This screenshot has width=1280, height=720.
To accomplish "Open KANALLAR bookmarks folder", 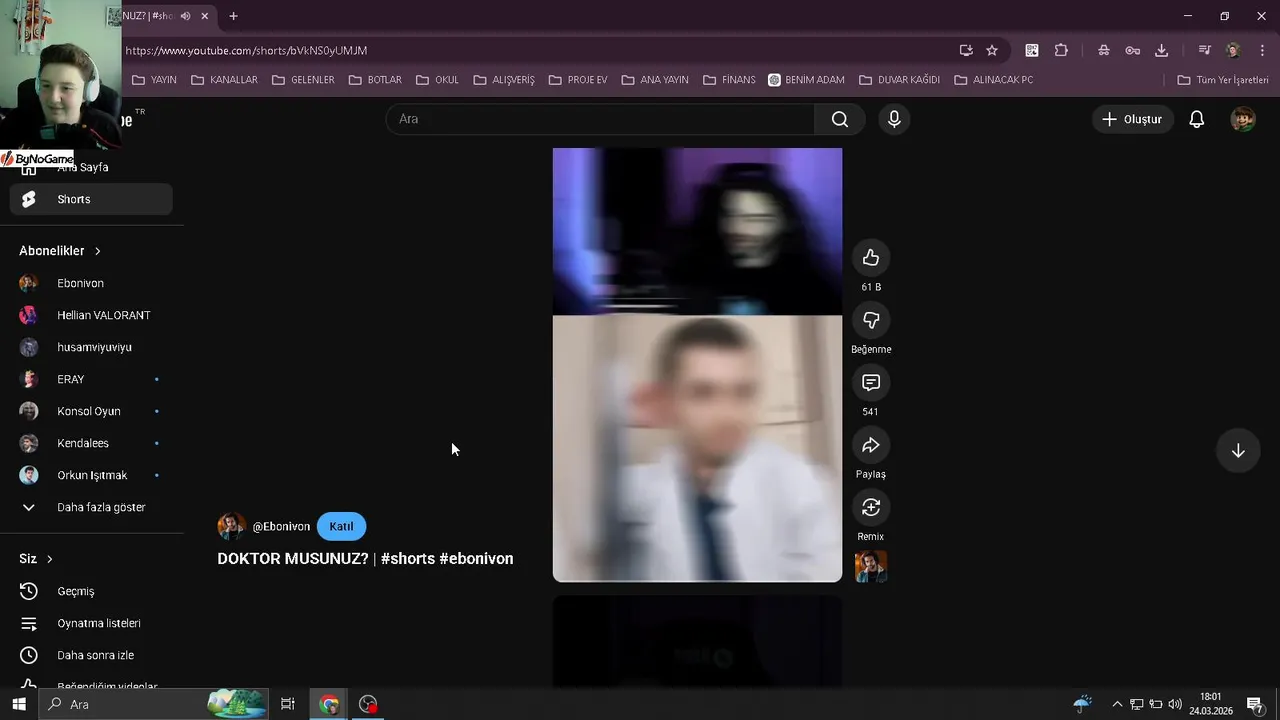I will (x=224, y=80).
